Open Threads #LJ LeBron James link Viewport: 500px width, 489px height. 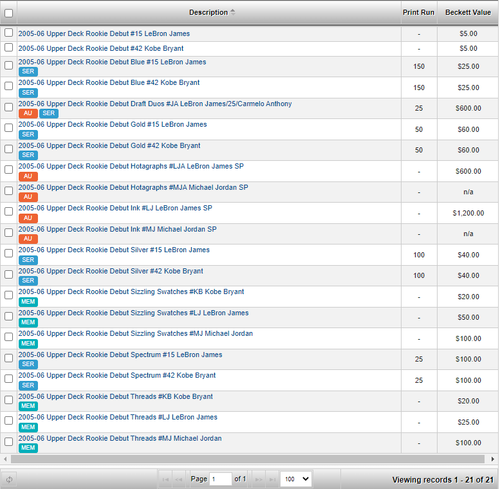pos(118,417)
